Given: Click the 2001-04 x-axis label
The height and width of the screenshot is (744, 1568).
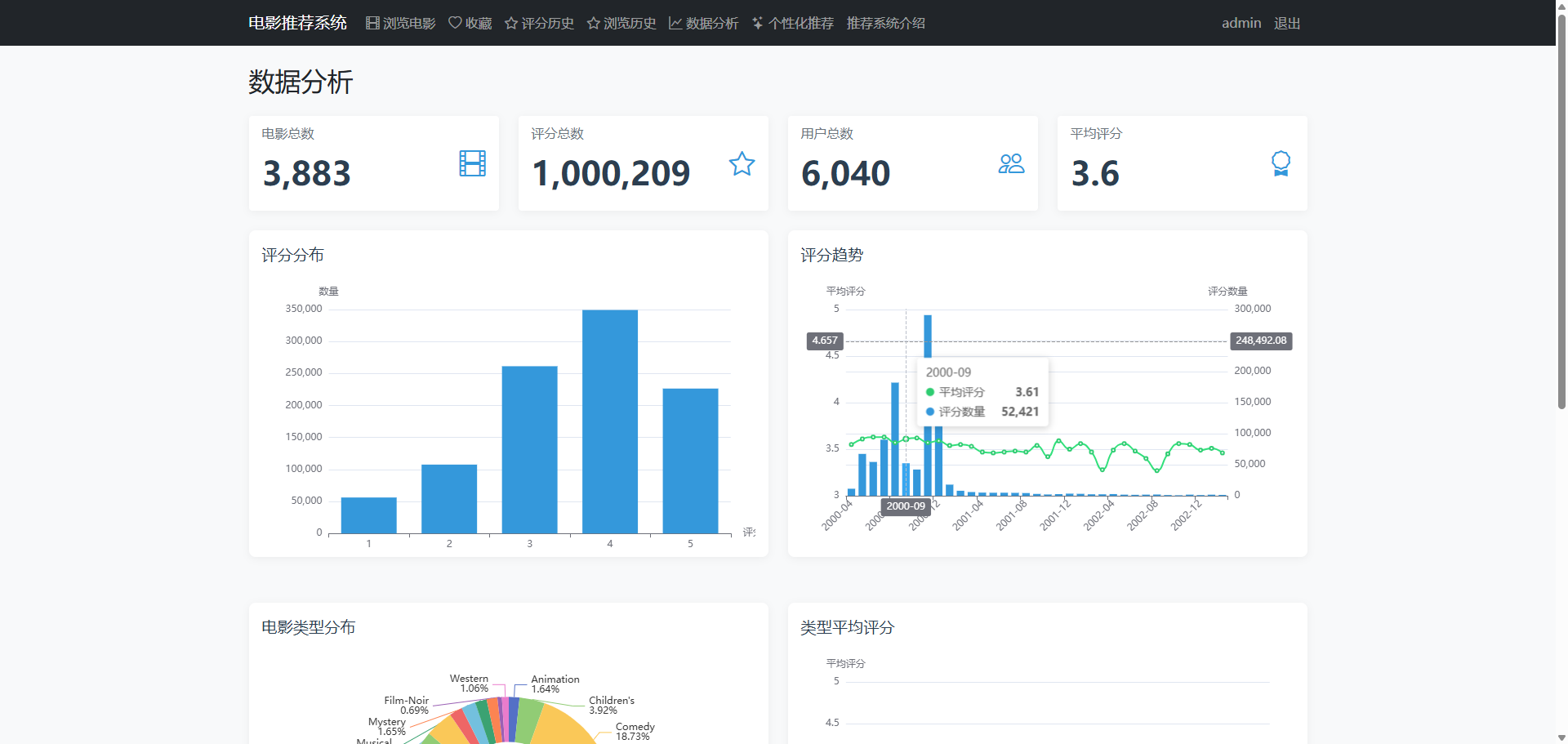Looking at the screenshot, I should point(969,515).
